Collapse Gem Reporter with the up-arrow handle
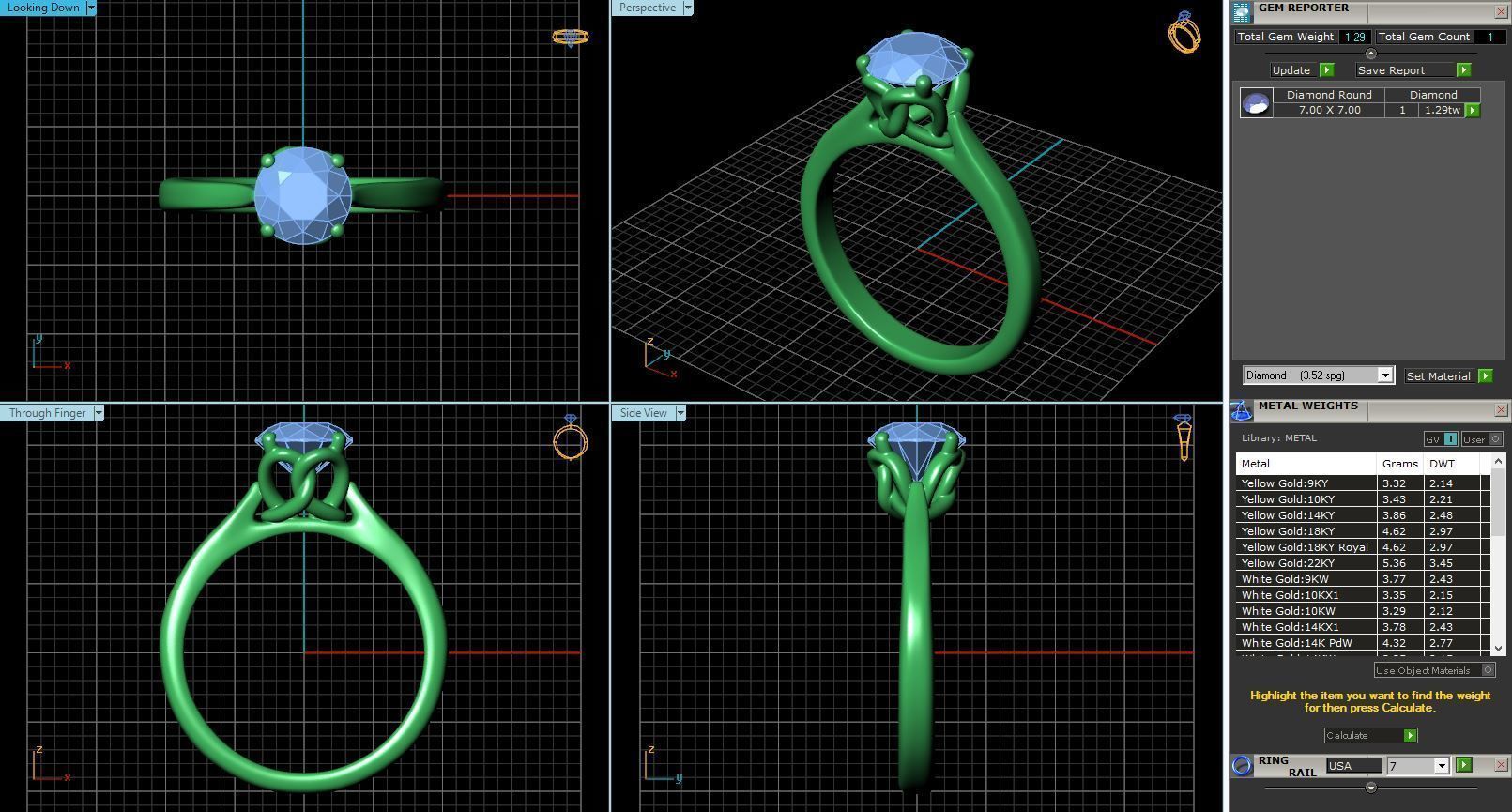Image resolution: width=1512 pixels, height=812 pixels. pos(1370,54)
